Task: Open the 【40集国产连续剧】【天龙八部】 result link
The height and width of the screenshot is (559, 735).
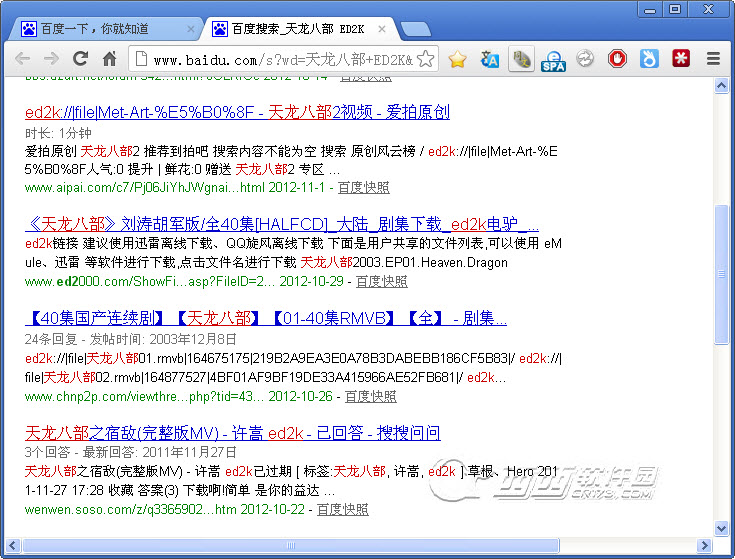Action: tap(266, 319)
